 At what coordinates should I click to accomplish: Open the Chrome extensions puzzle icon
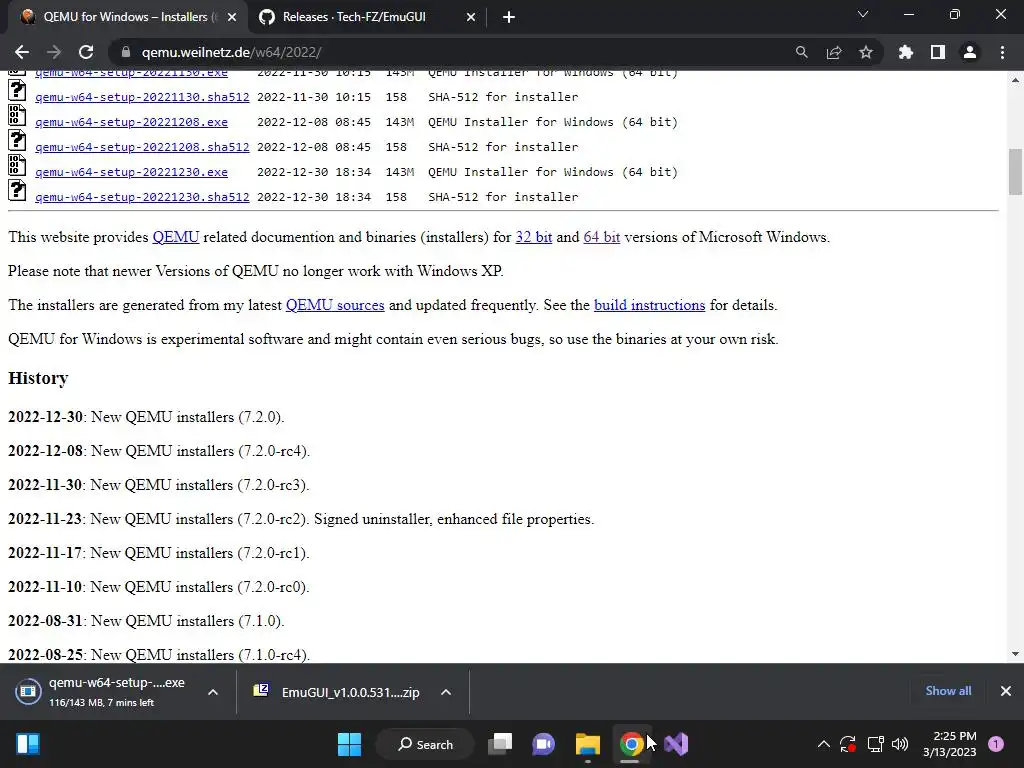tap(905, 52)
